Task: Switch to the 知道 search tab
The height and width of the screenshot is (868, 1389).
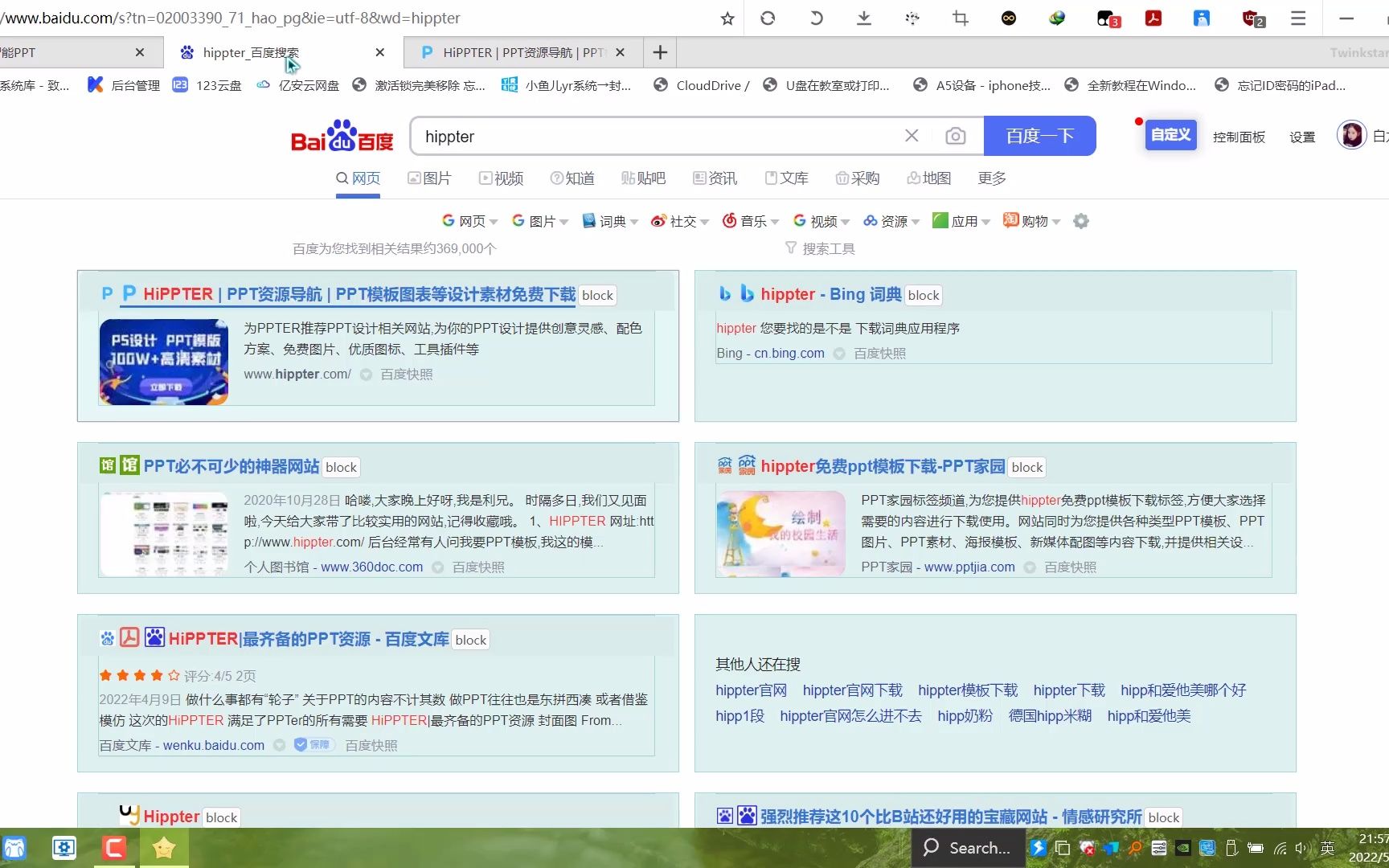Action: (x=572, y=178)
